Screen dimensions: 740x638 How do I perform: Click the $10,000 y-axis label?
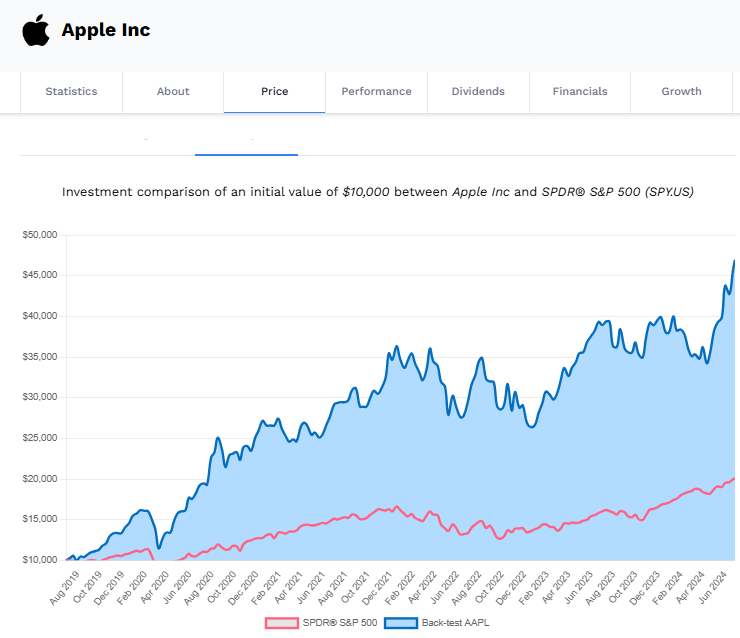pos(40,560)
